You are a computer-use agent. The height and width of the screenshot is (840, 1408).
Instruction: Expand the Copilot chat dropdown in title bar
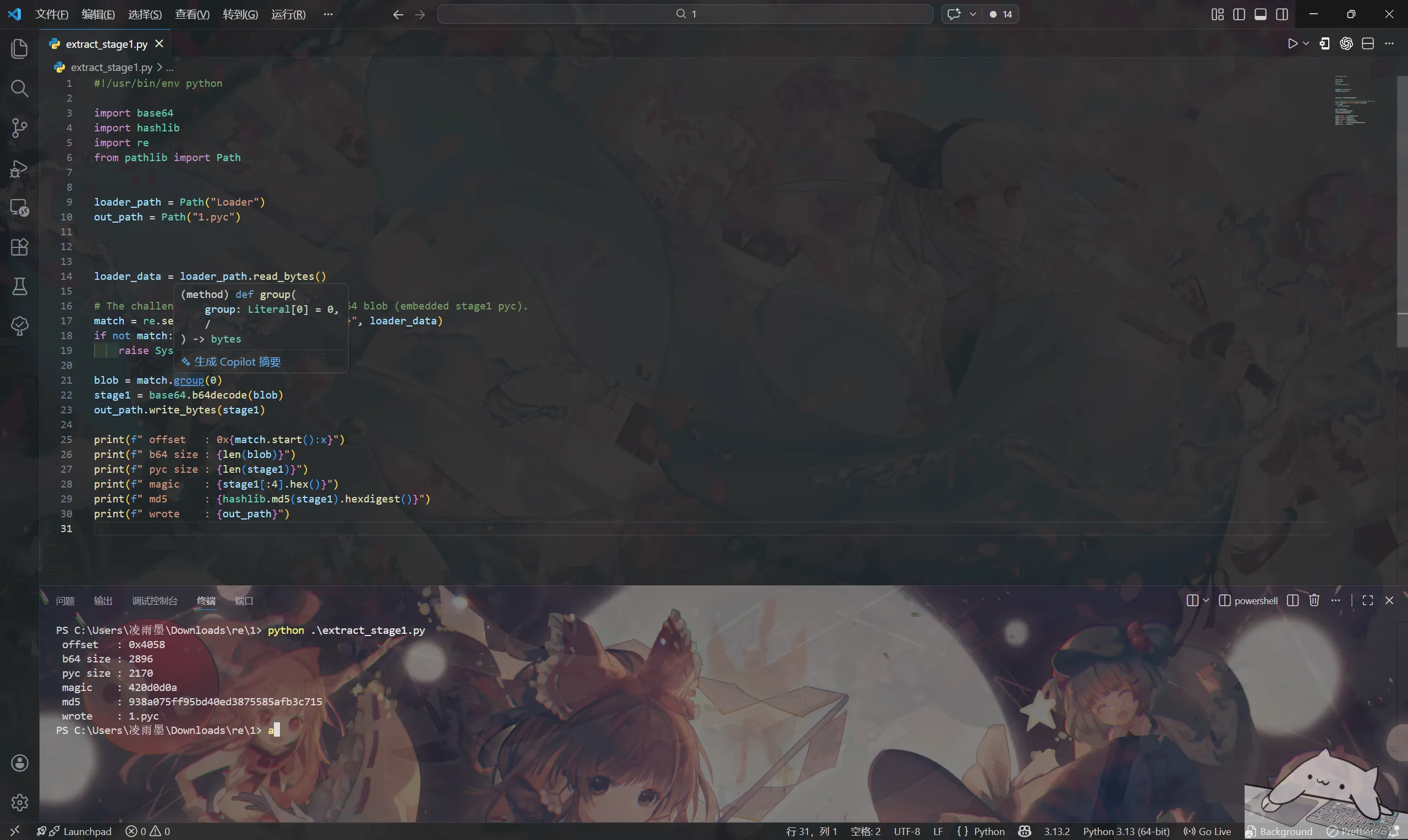click(x=972, y=14)
